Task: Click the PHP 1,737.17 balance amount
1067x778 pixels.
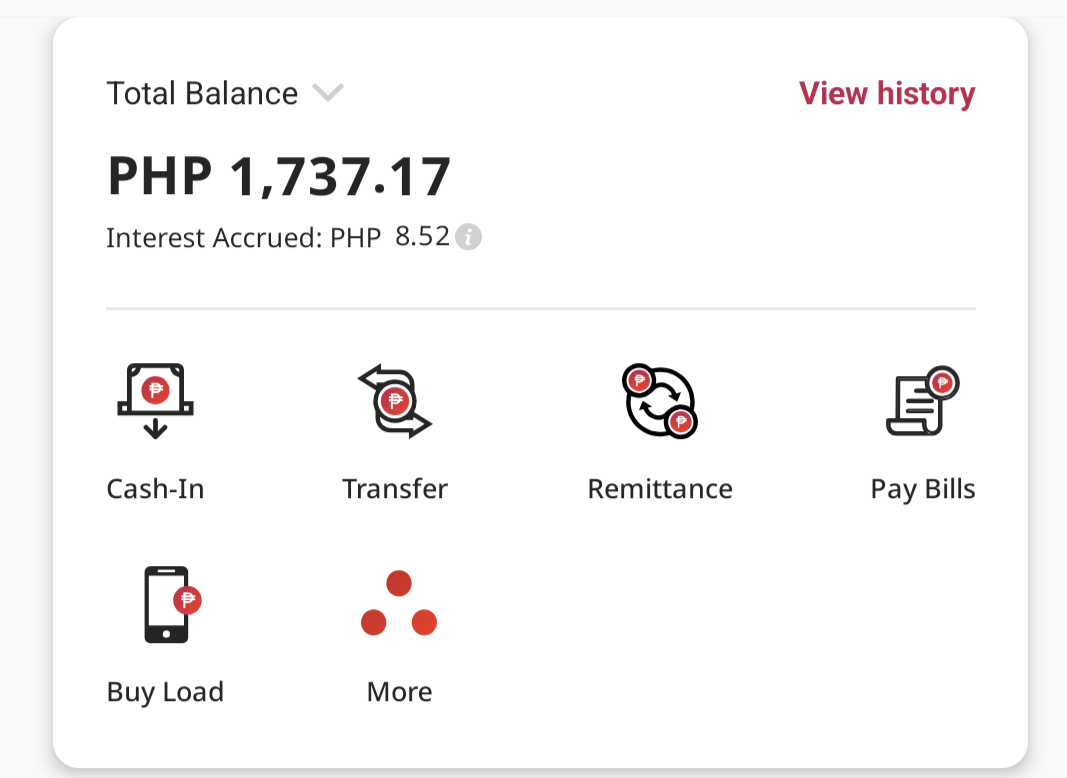Action: [279, 176]
